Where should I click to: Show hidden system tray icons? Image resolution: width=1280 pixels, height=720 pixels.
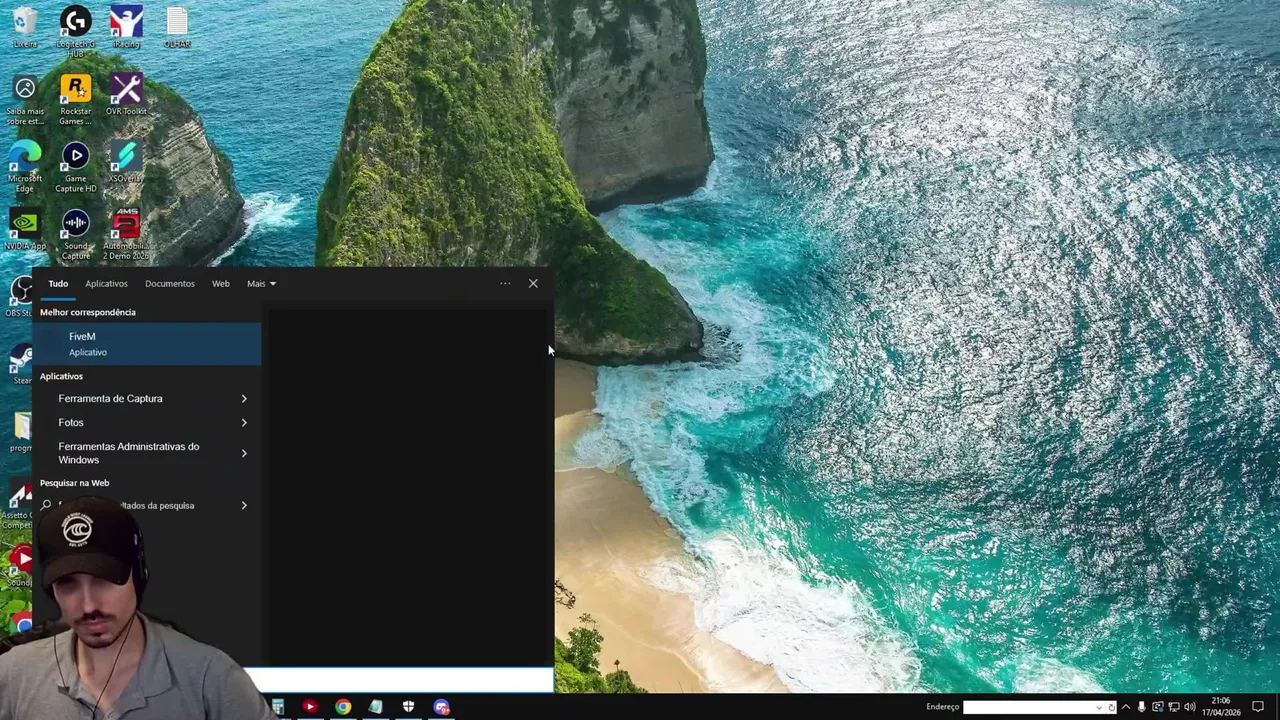pyautogui.click(x=1125, y=707)
